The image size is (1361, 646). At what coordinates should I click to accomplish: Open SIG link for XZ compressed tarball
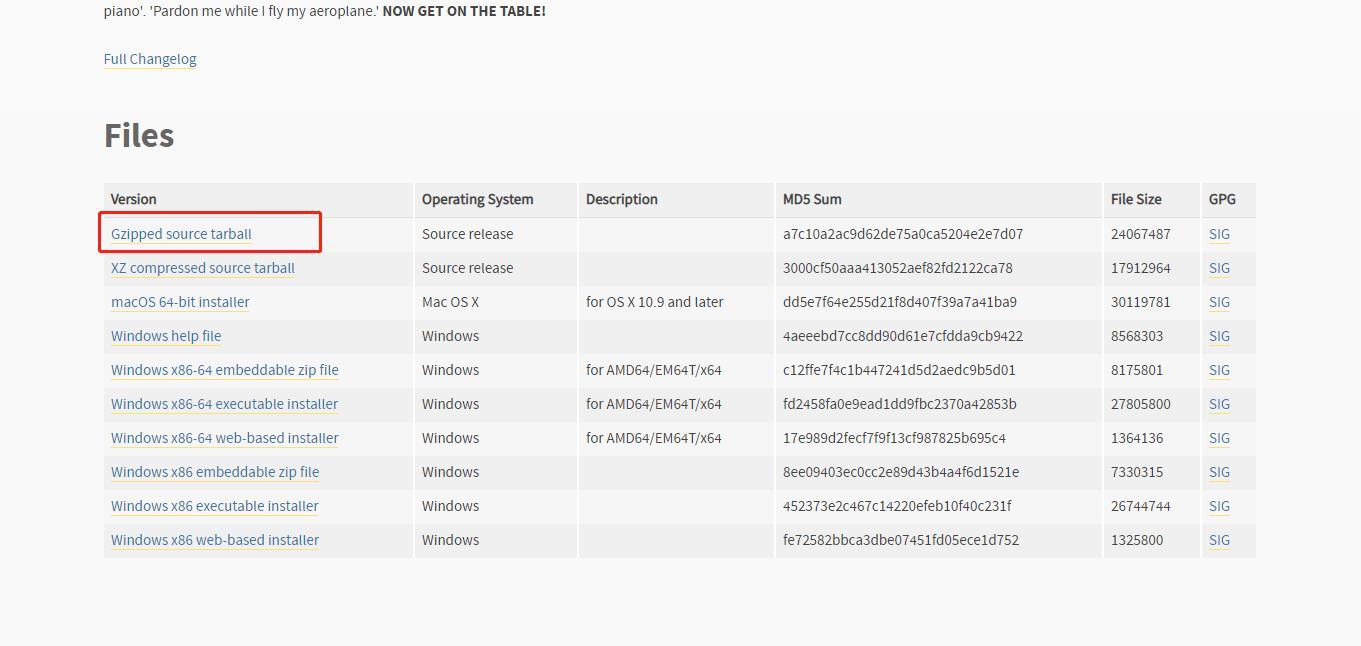point(1219,268)
